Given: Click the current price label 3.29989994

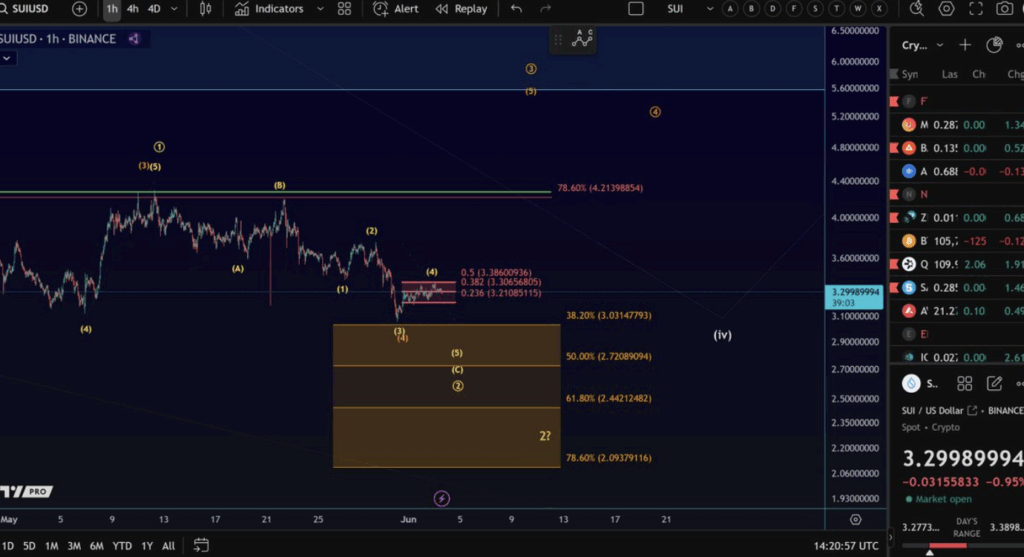Looking at the screenshot, I should point(854,296).
